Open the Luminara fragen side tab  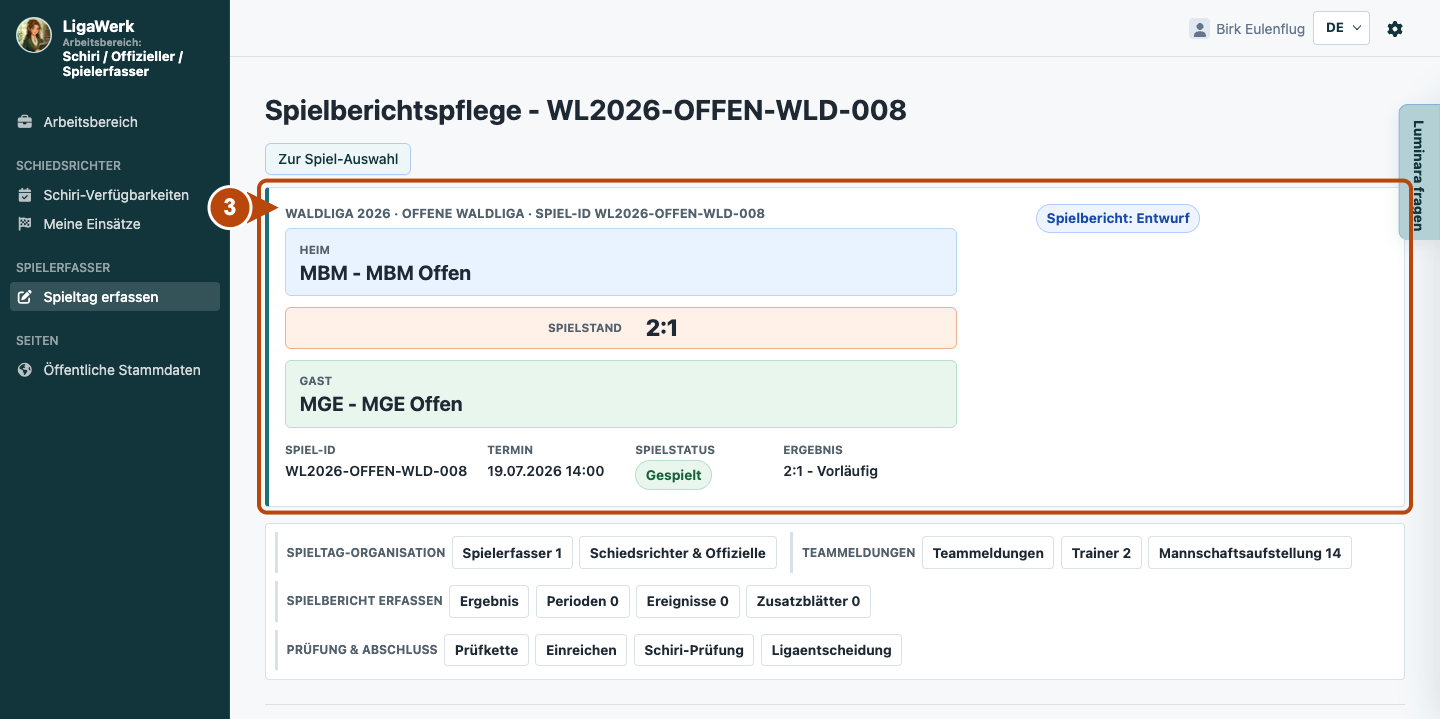(x=1418, y=172)
